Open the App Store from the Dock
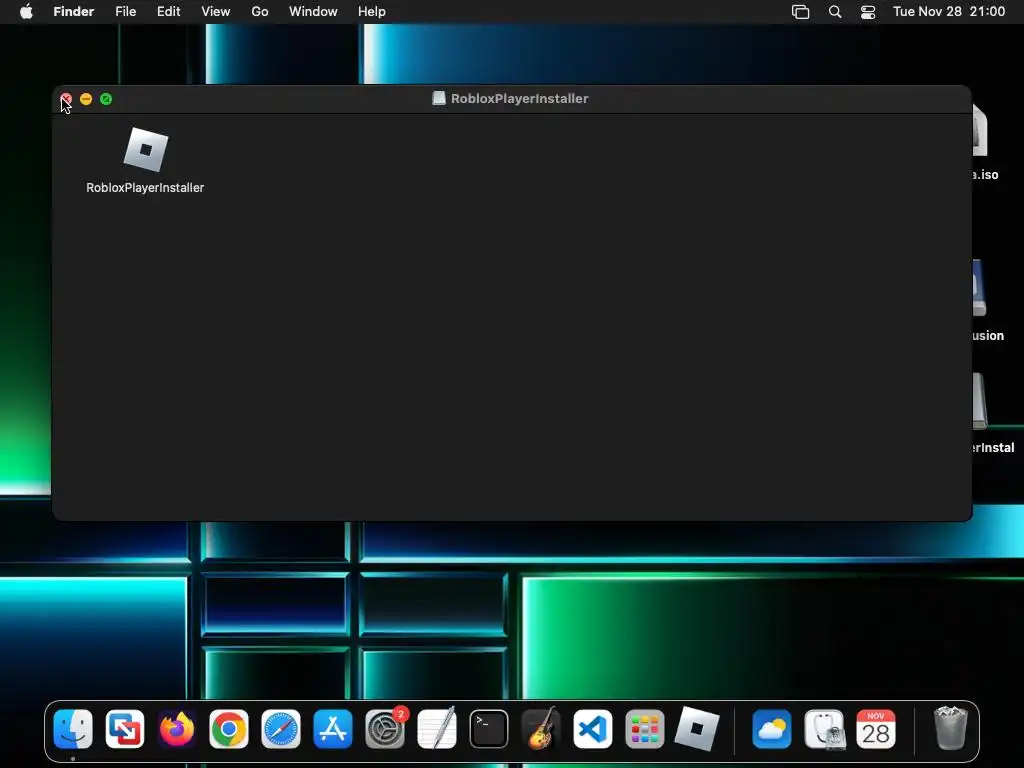 pos(333,729)
